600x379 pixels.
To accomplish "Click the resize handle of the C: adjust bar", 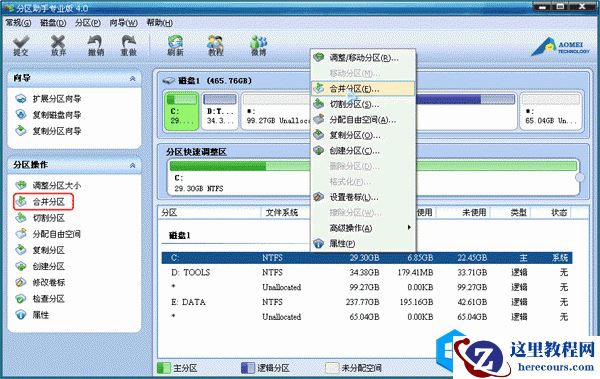I will tap(580, 177).
